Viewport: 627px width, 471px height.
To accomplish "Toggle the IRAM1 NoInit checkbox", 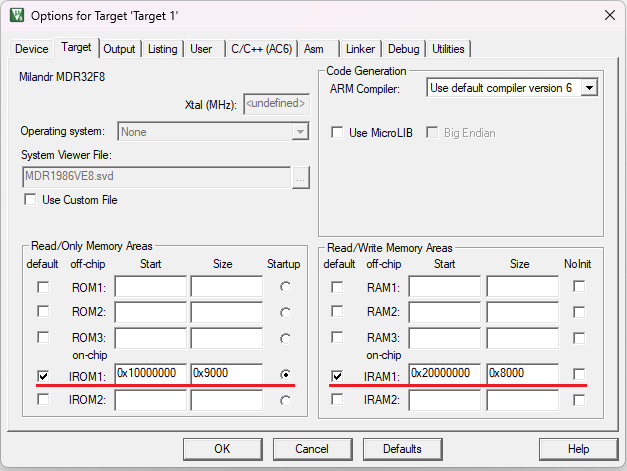I will 580,375.
